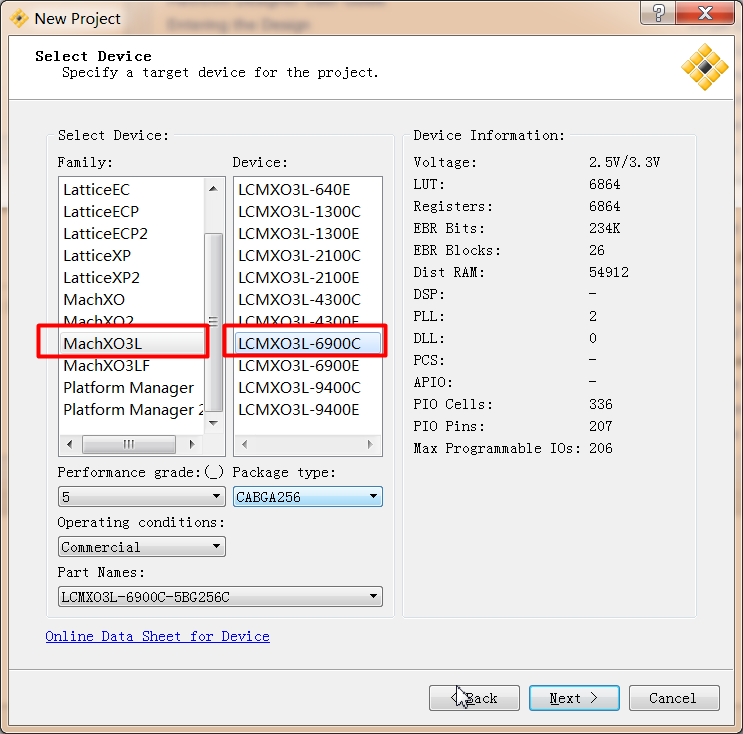
Task: Select device LCMXO3L-2100E
Action: coord(299,278)
